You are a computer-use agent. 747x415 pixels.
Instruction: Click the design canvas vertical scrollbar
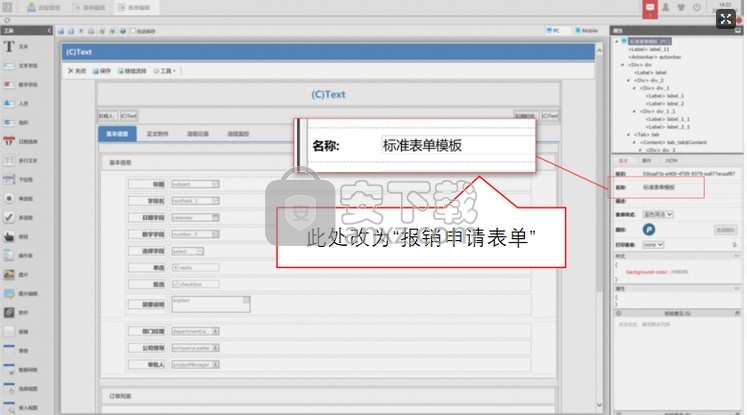coord(599,227)
